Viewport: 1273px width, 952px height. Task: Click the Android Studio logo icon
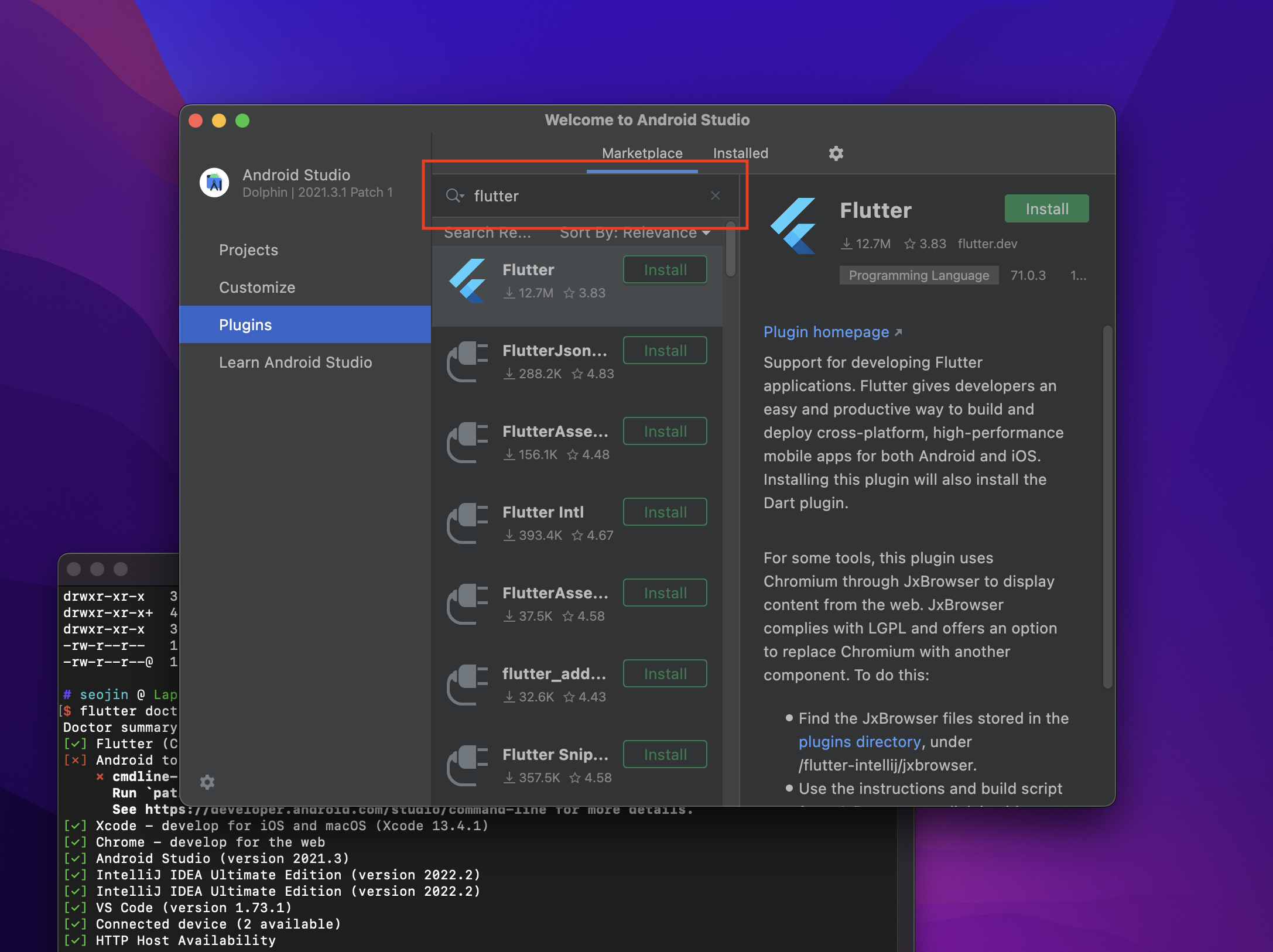tap(214, 183)
